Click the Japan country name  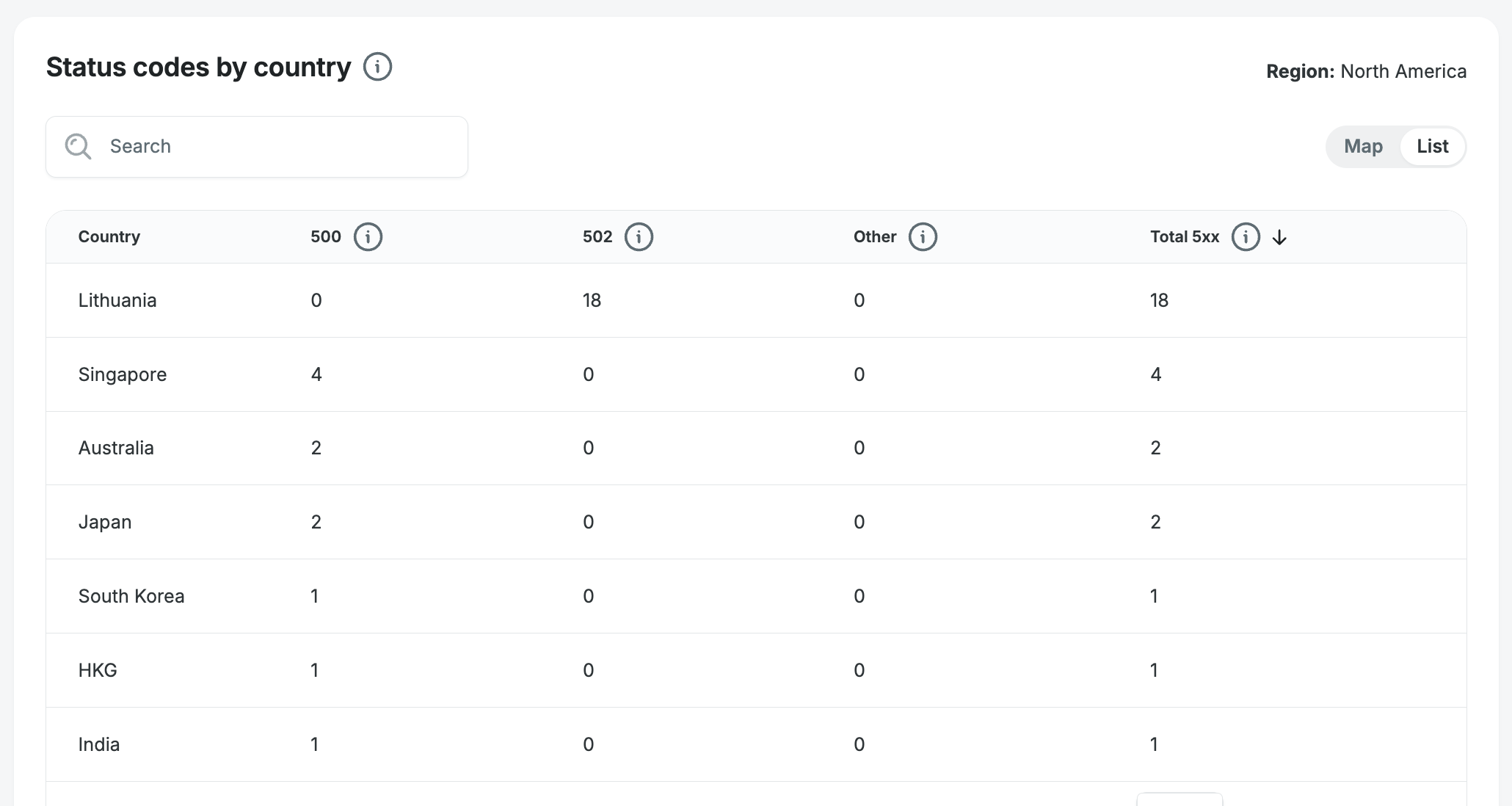point(105,522)
